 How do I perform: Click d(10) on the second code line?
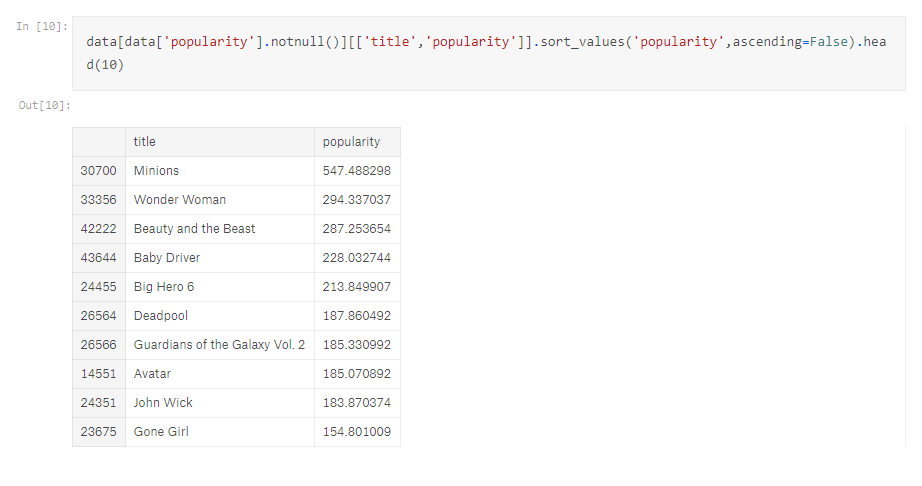click(x=105, y=65)
